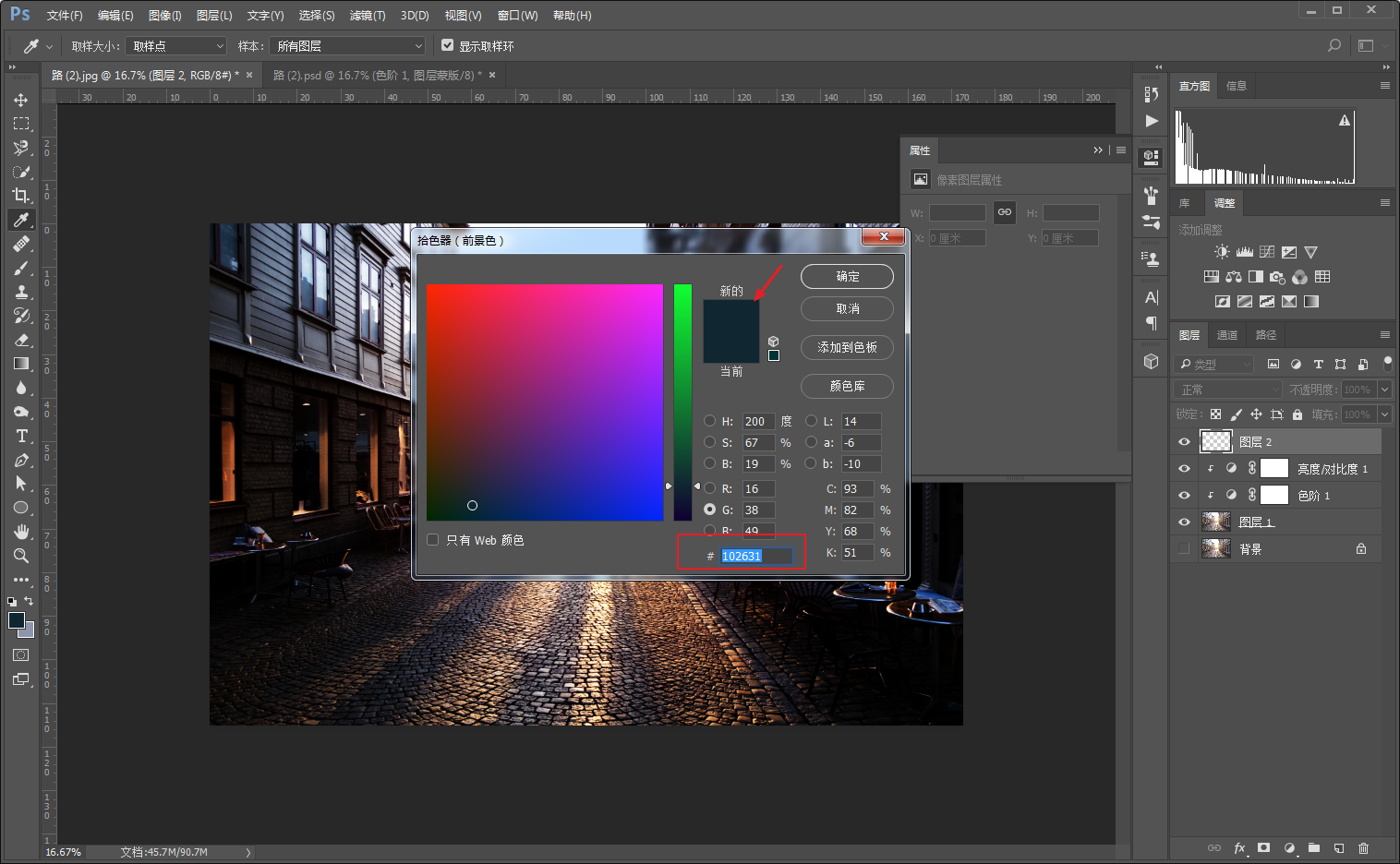Select the Eraser tool

click(20, 340)
